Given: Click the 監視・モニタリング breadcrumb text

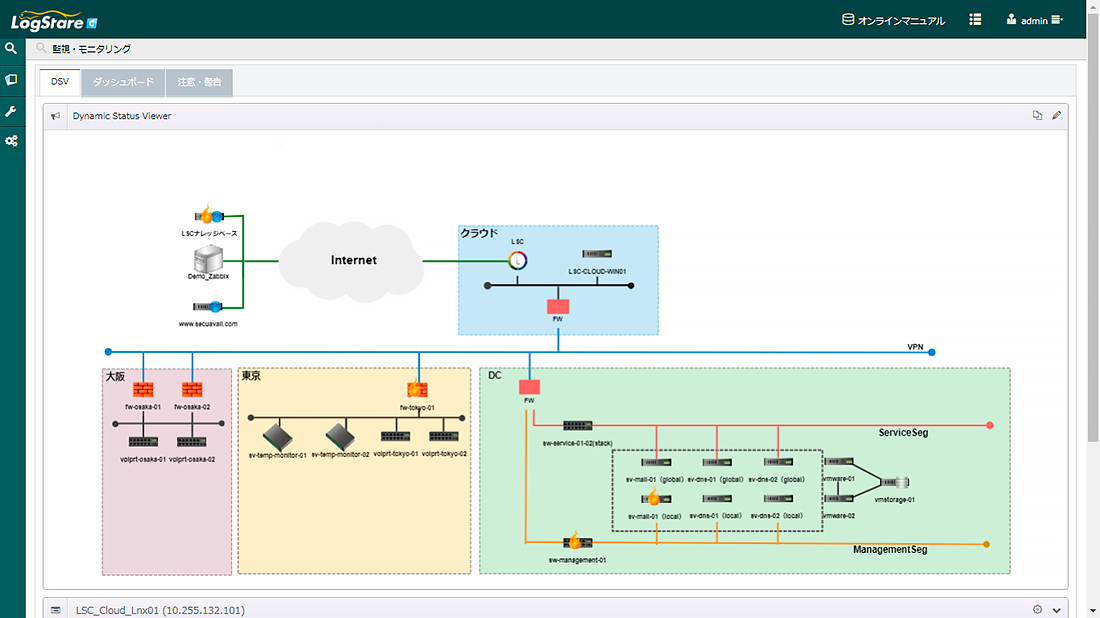Looking at the screenshot, I should (91, 48).
